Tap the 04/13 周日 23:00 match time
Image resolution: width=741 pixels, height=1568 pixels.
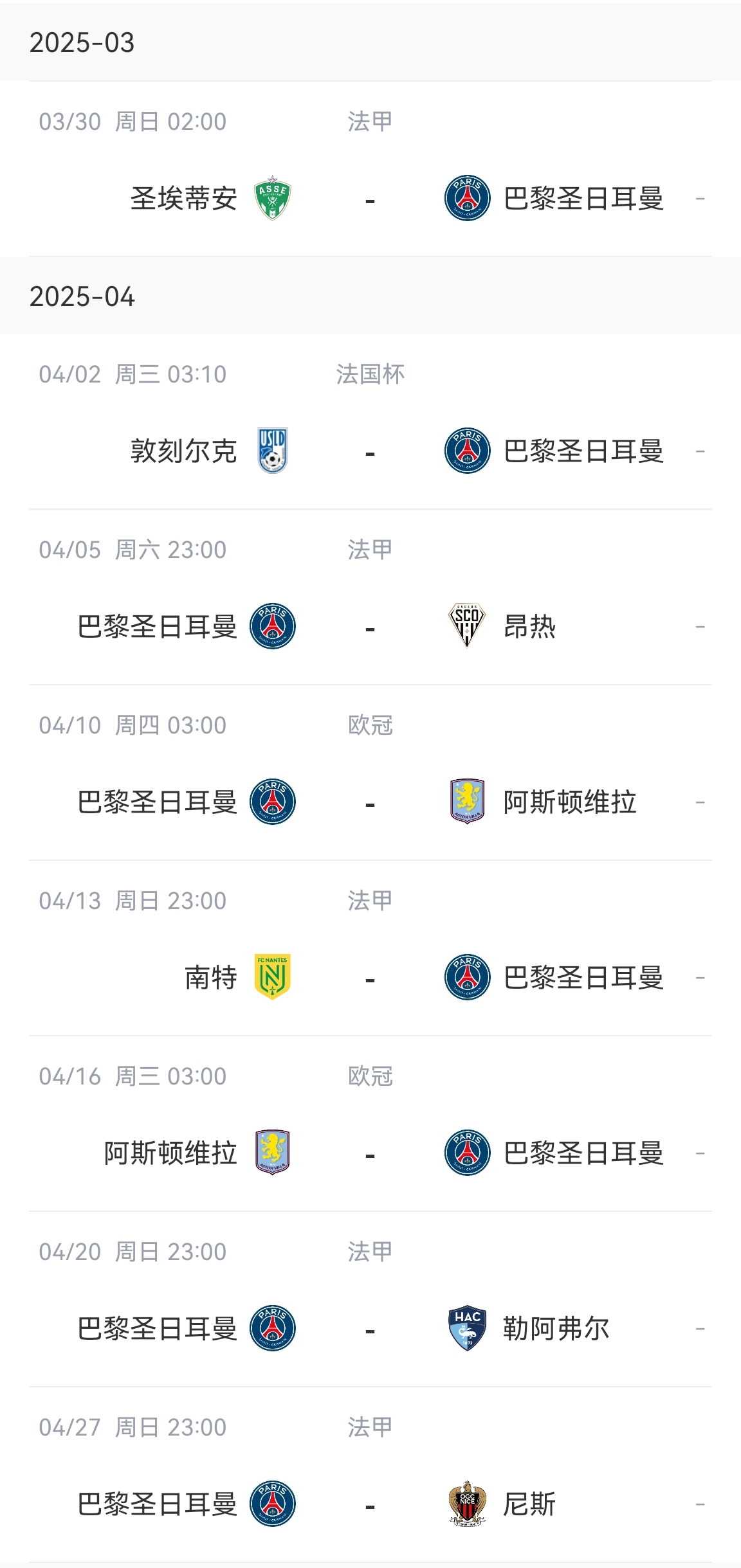[x=133, y=901]
